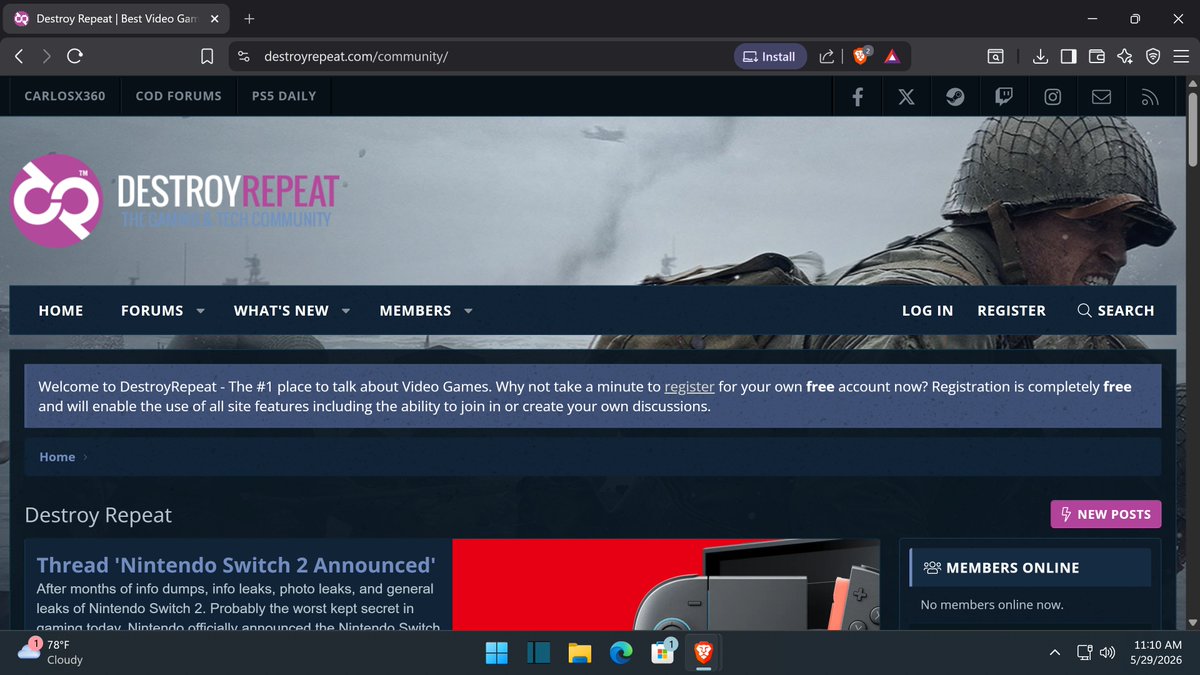Screen dimensions: 1200x675
Task: Click the envelope contact icon
Action: tap(1101, 97)
